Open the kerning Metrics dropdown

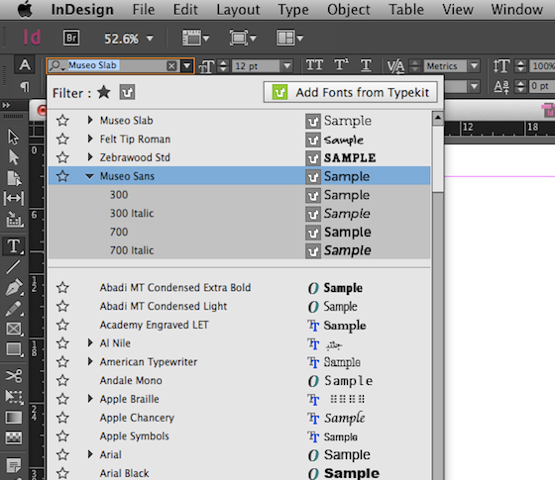tap(474, 66)
